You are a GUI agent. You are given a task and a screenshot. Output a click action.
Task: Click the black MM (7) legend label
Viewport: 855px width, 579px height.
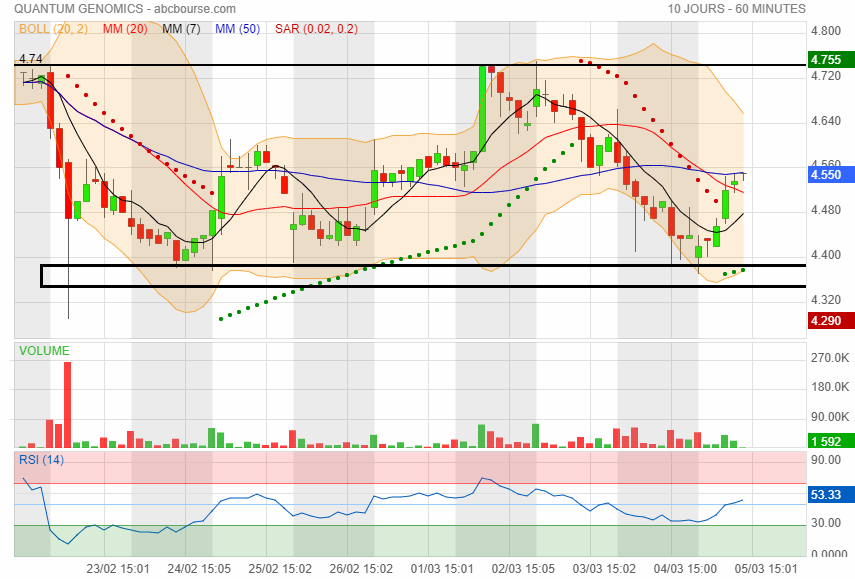coord(181,29)
